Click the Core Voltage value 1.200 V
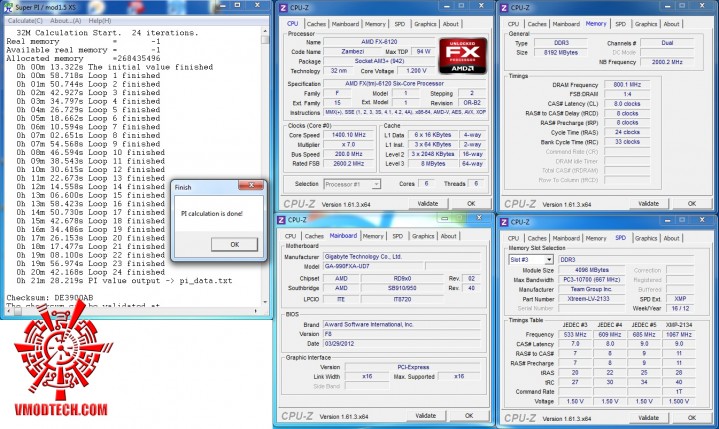The width and height of the screenshot is (719, 429). (416, 71)
